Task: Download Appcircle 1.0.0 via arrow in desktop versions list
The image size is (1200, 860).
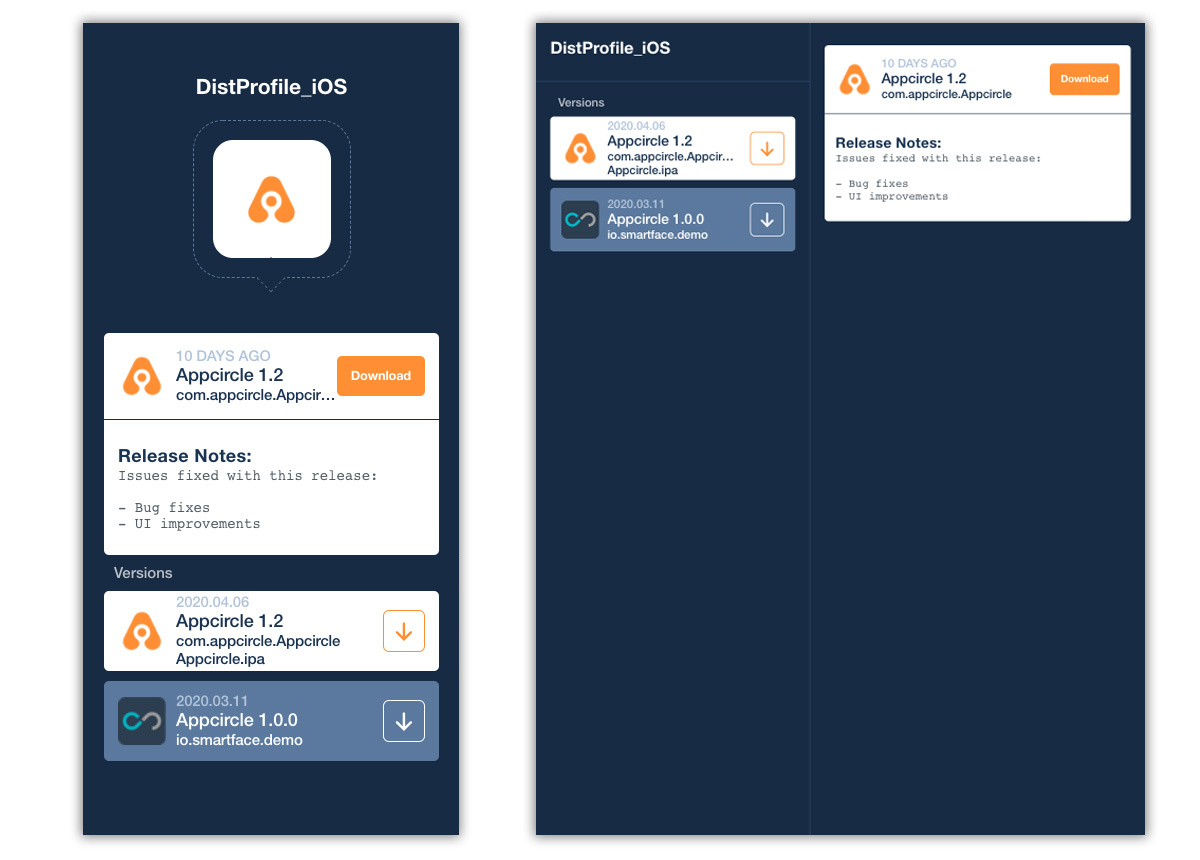Action: pyautogui.click(x=767, y=220)
